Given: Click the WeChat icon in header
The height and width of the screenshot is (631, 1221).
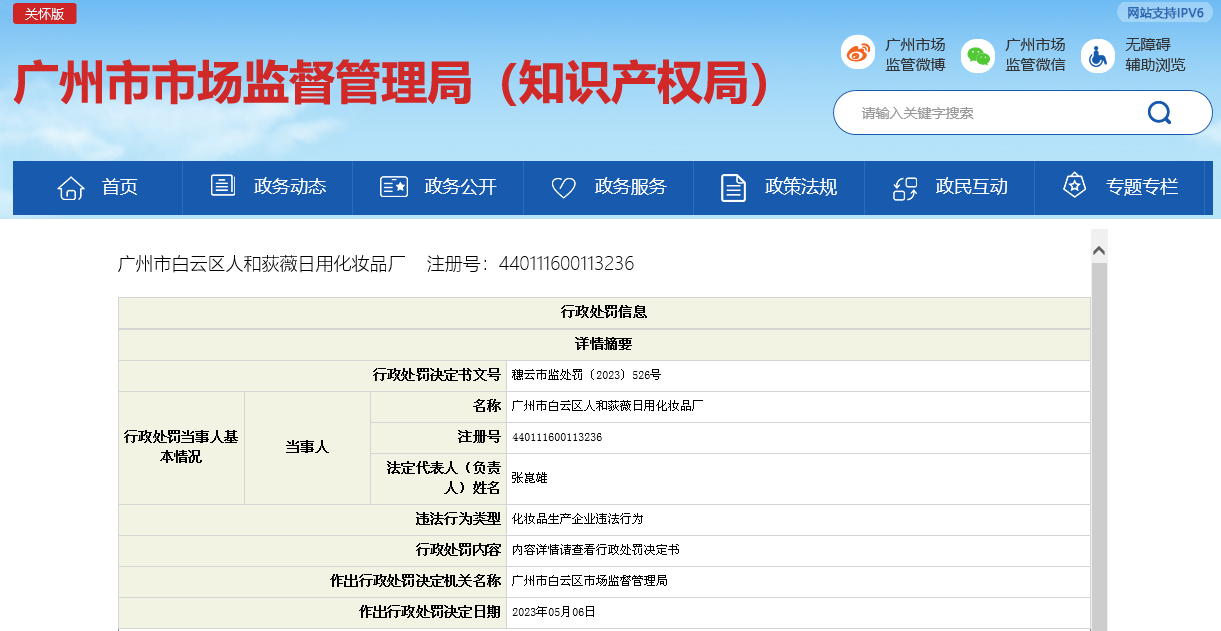Looking at the screenshot, I should point(978,55).
